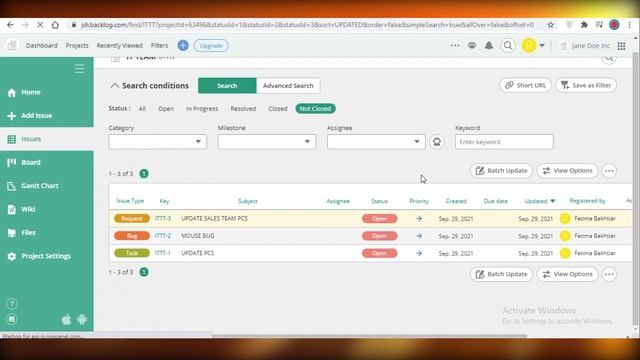
Task: Open the Milestone dropdown
Action: pos(267,142)
